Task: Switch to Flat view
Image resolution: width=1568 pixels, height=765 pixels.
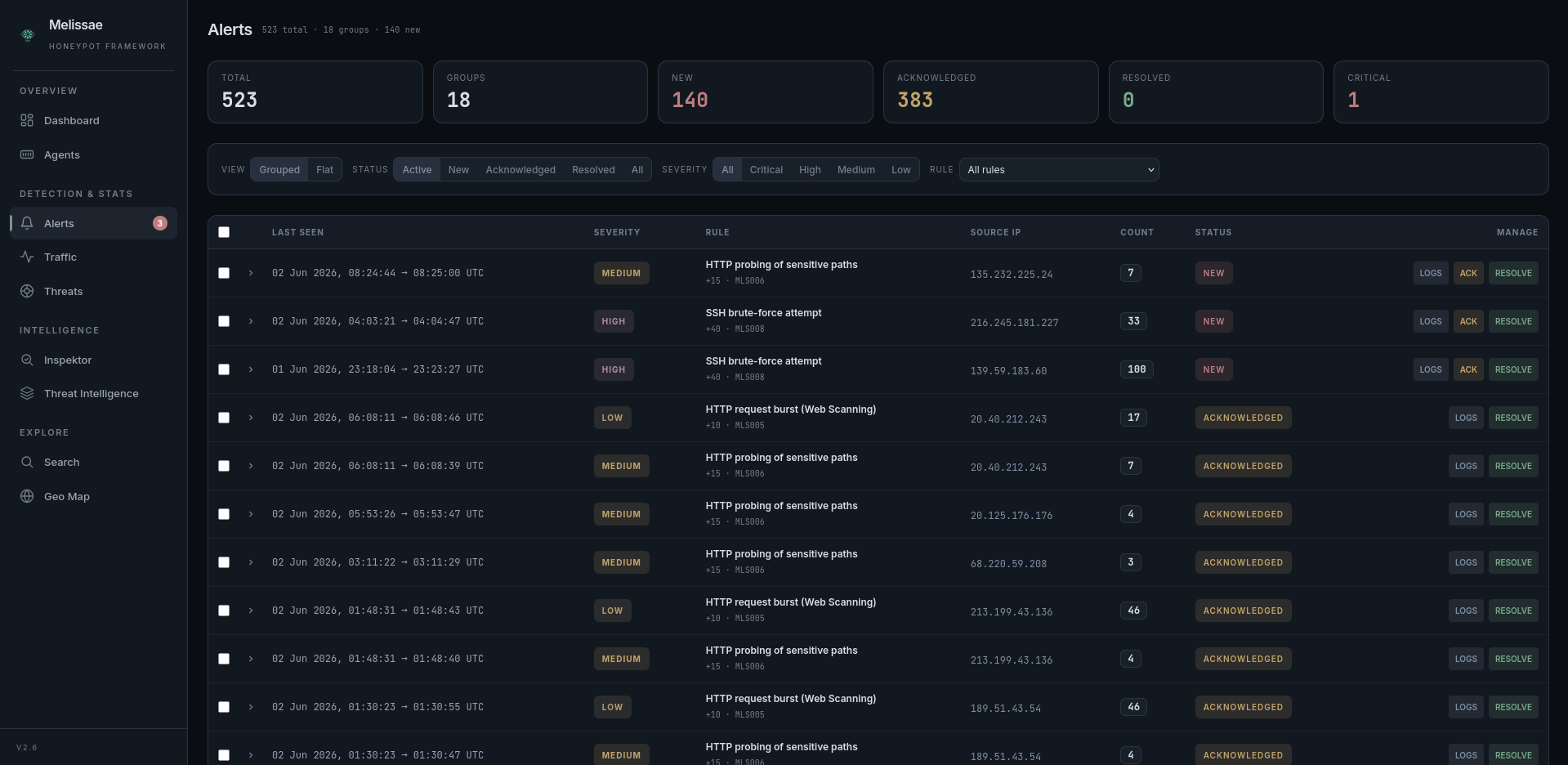Action: (x=324, y=169)
